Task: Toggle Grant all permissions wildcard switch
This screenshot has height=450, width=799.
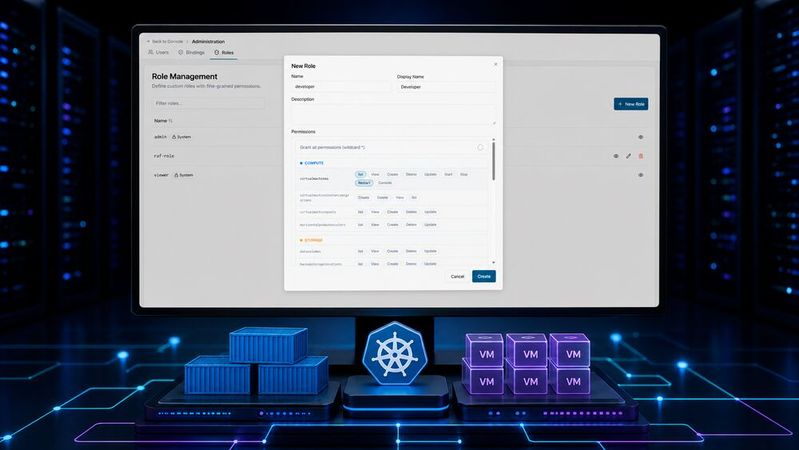Action: (x=480, y=147)
